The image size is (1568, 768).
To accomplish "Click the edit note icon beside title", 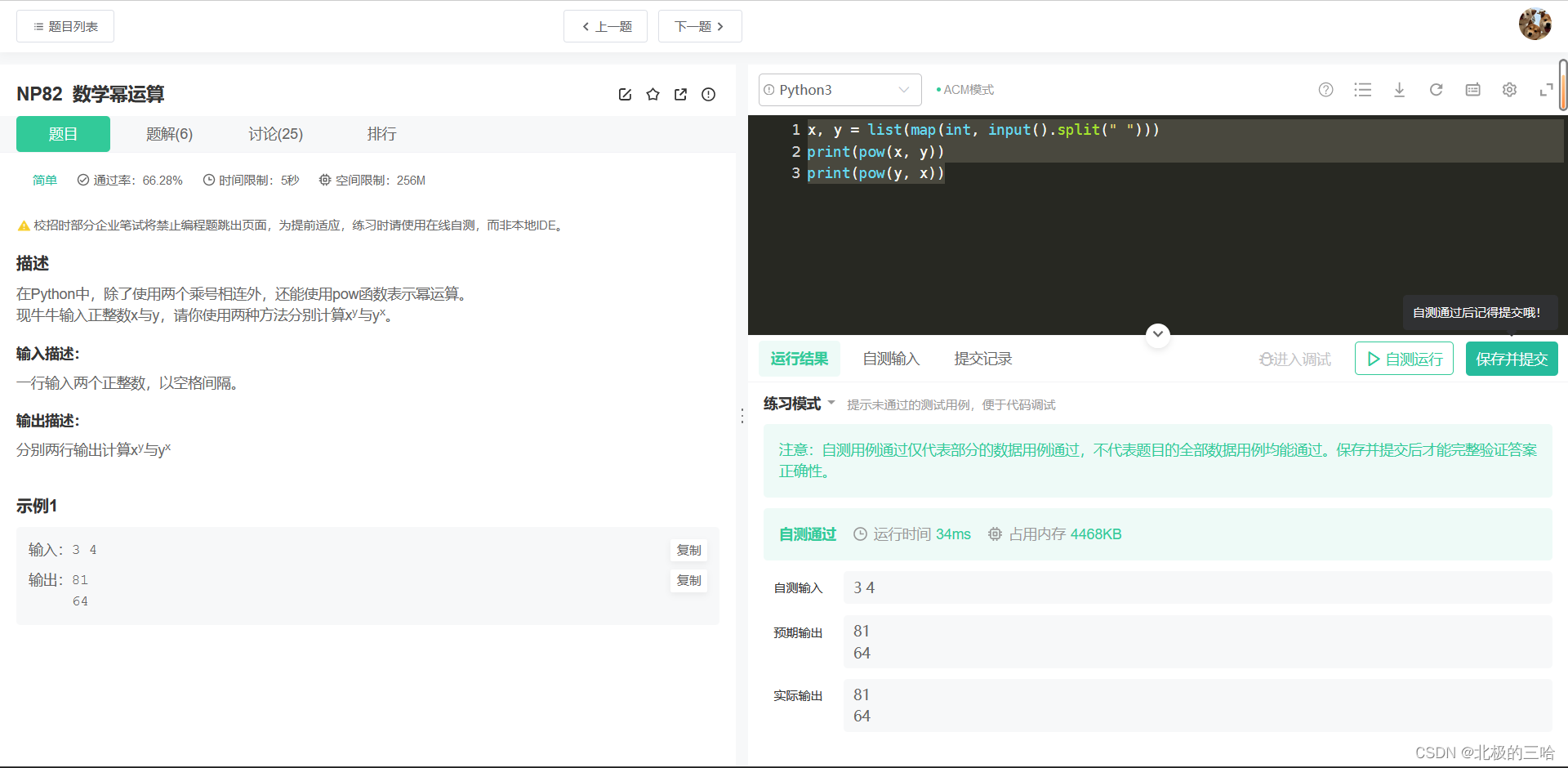I will [625, 95].
